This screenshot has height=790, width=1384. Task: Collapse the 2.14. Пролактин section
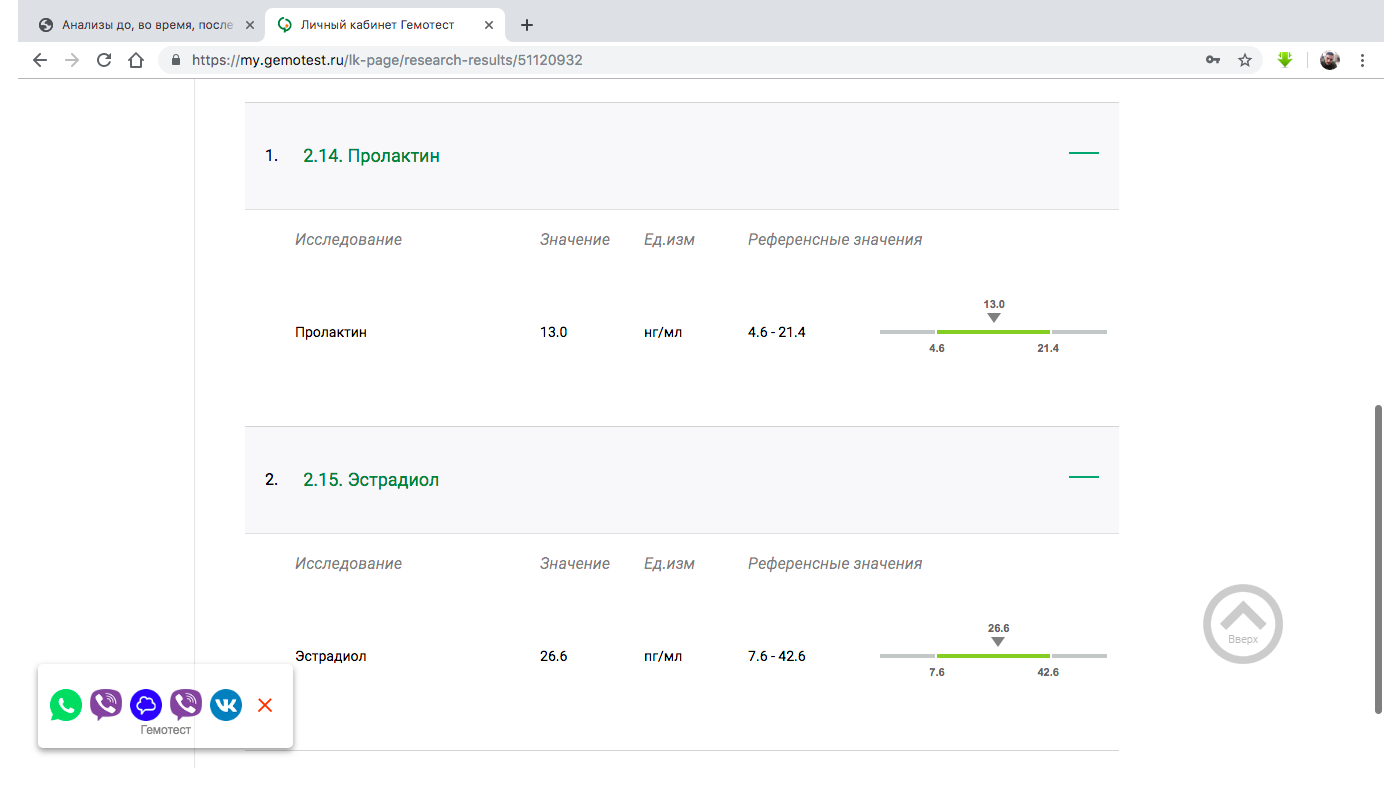pyautogui.click(x=1083, y=153)
